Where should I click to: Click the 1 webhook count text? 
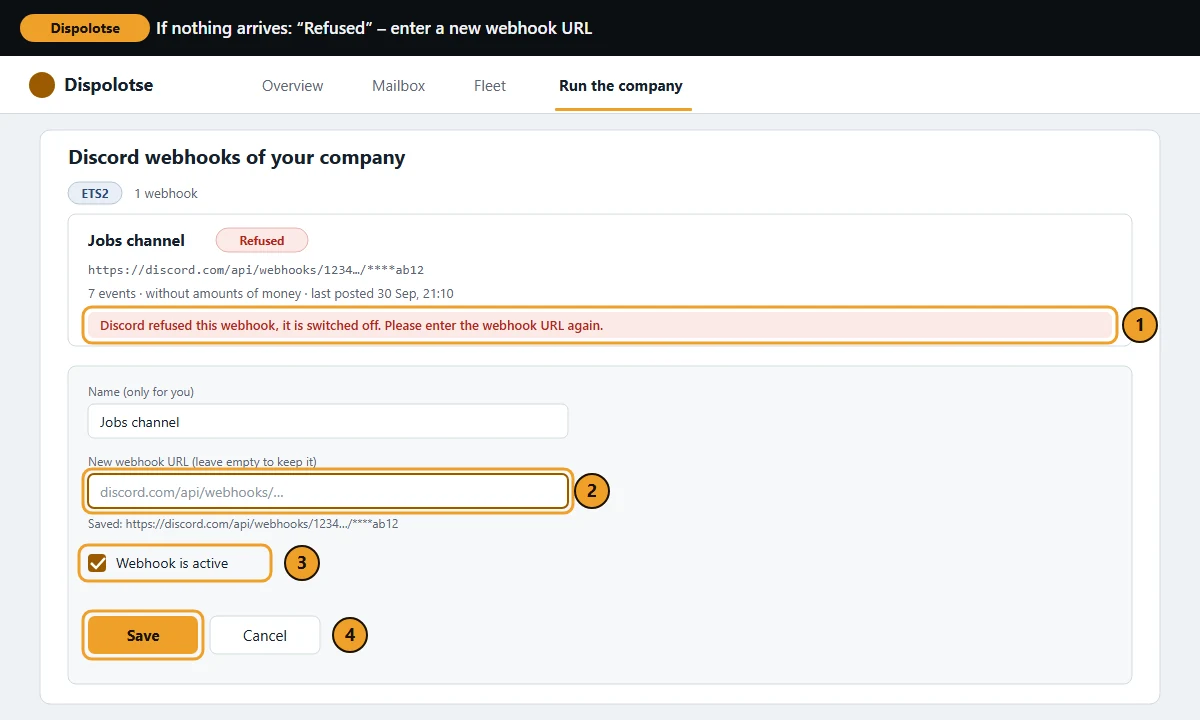point(166,193)
